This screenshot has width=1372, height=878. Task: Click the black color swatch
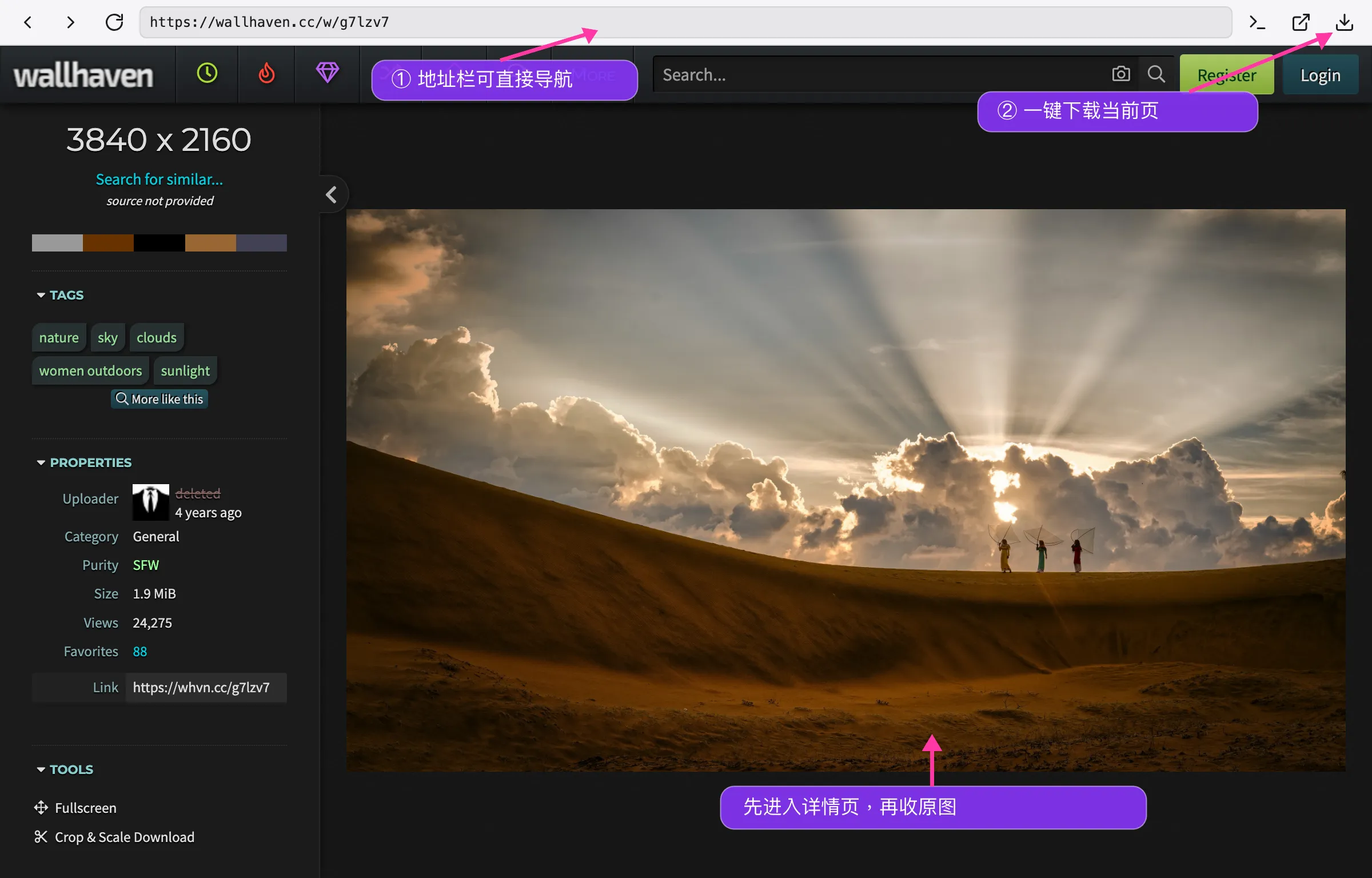[159, 243]
